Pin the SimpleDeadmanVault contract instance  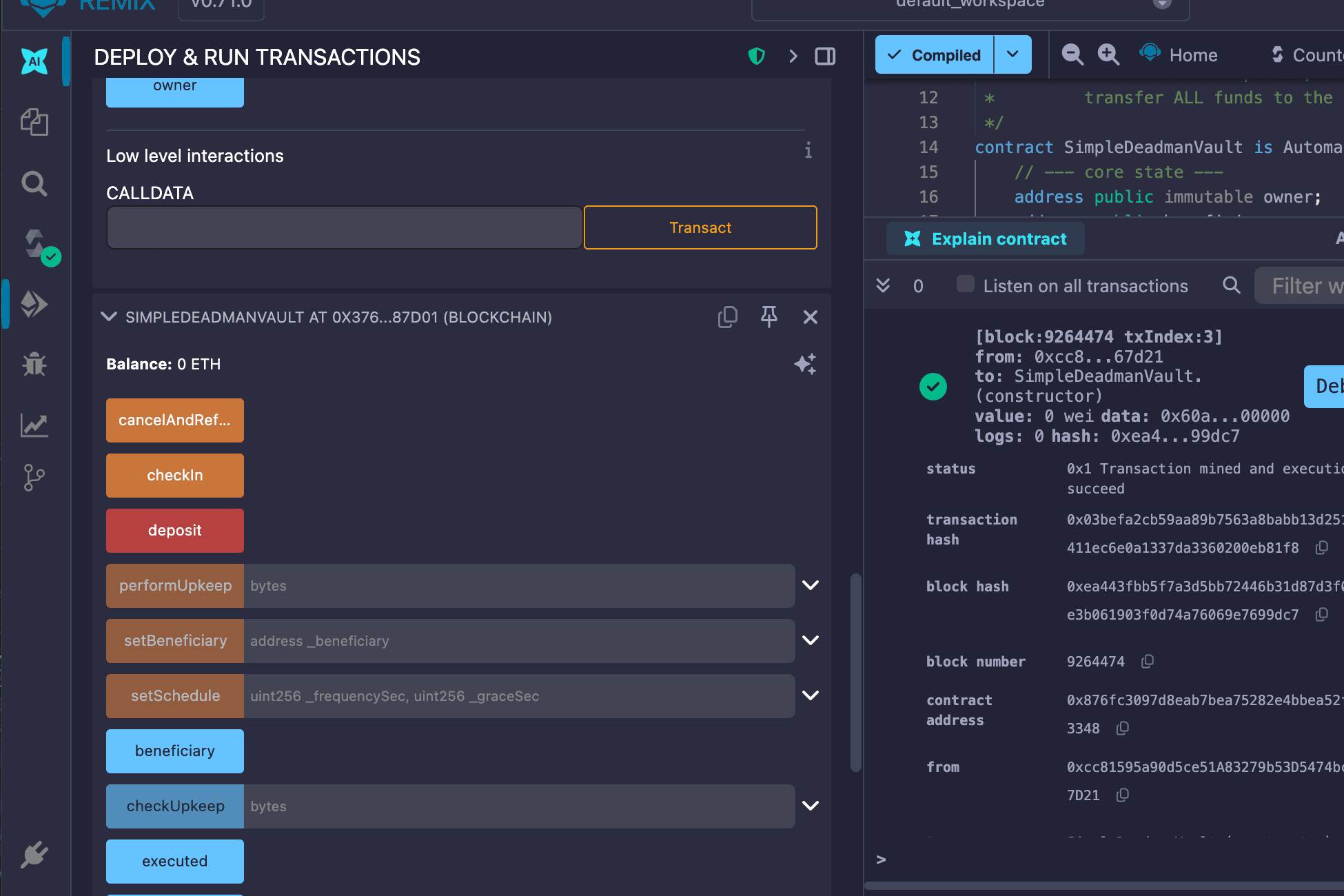coord(769,317)
